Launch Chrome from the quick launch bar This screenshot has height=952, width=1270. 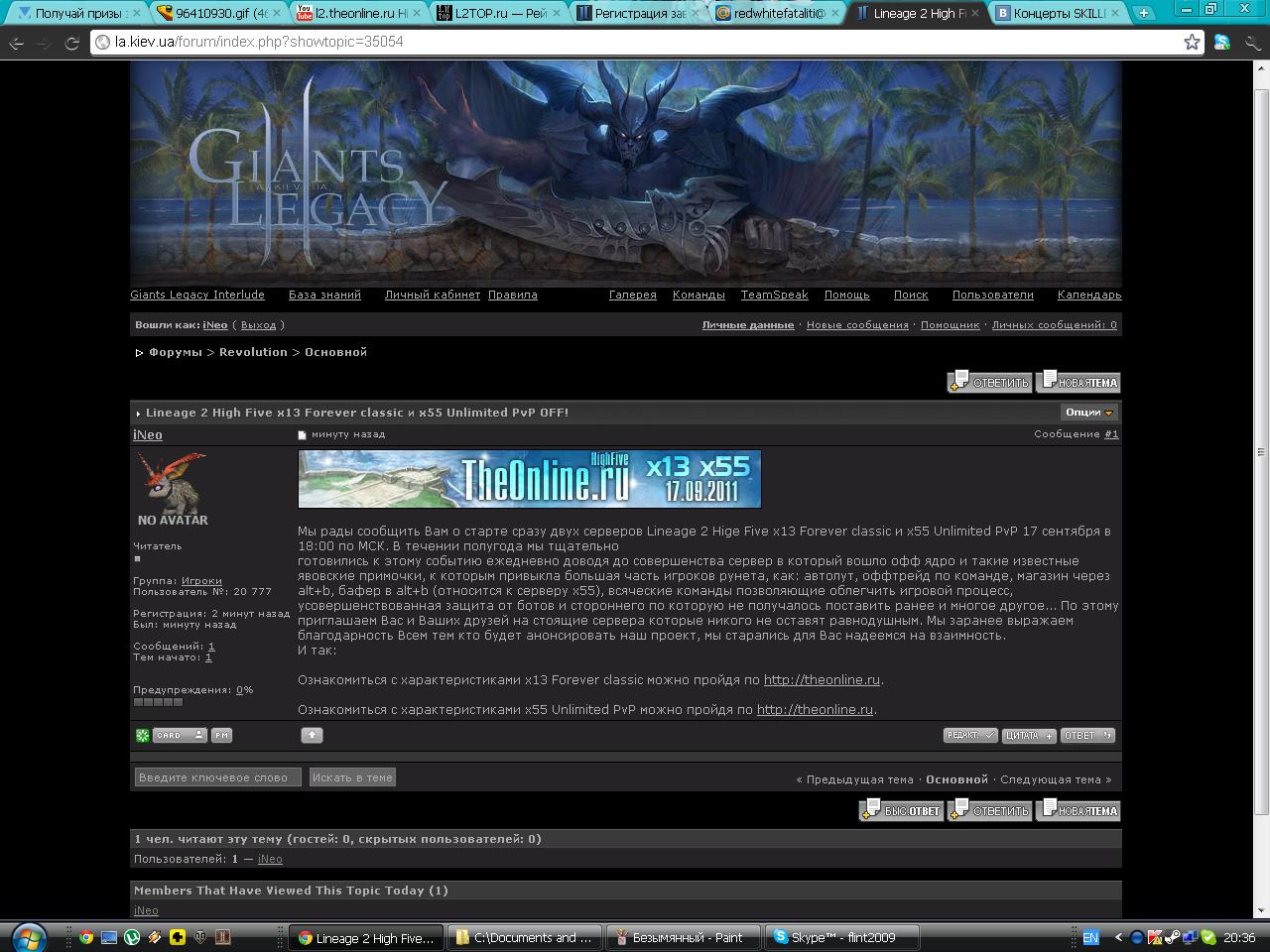point(86,937)
